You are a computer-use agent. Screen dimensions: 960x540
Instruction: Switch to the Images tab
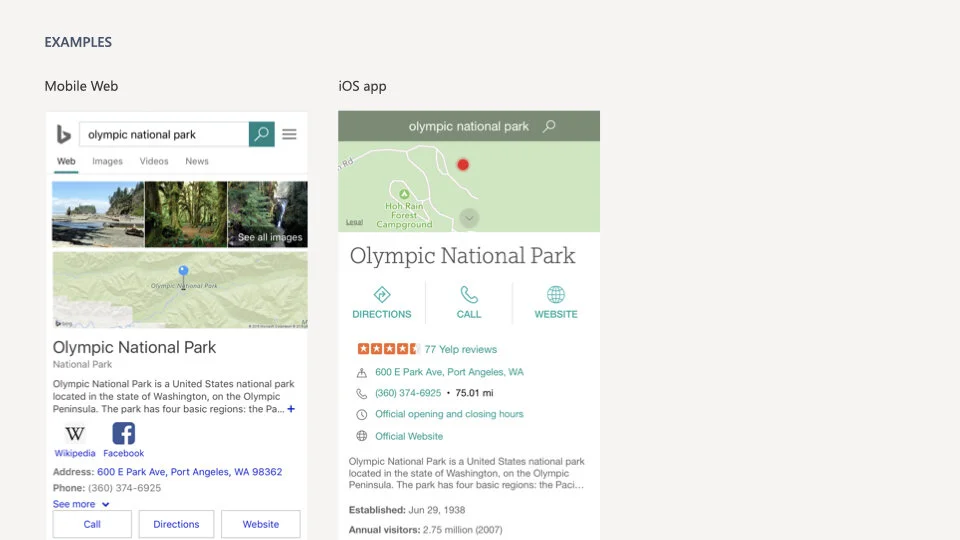pos(107,161)
